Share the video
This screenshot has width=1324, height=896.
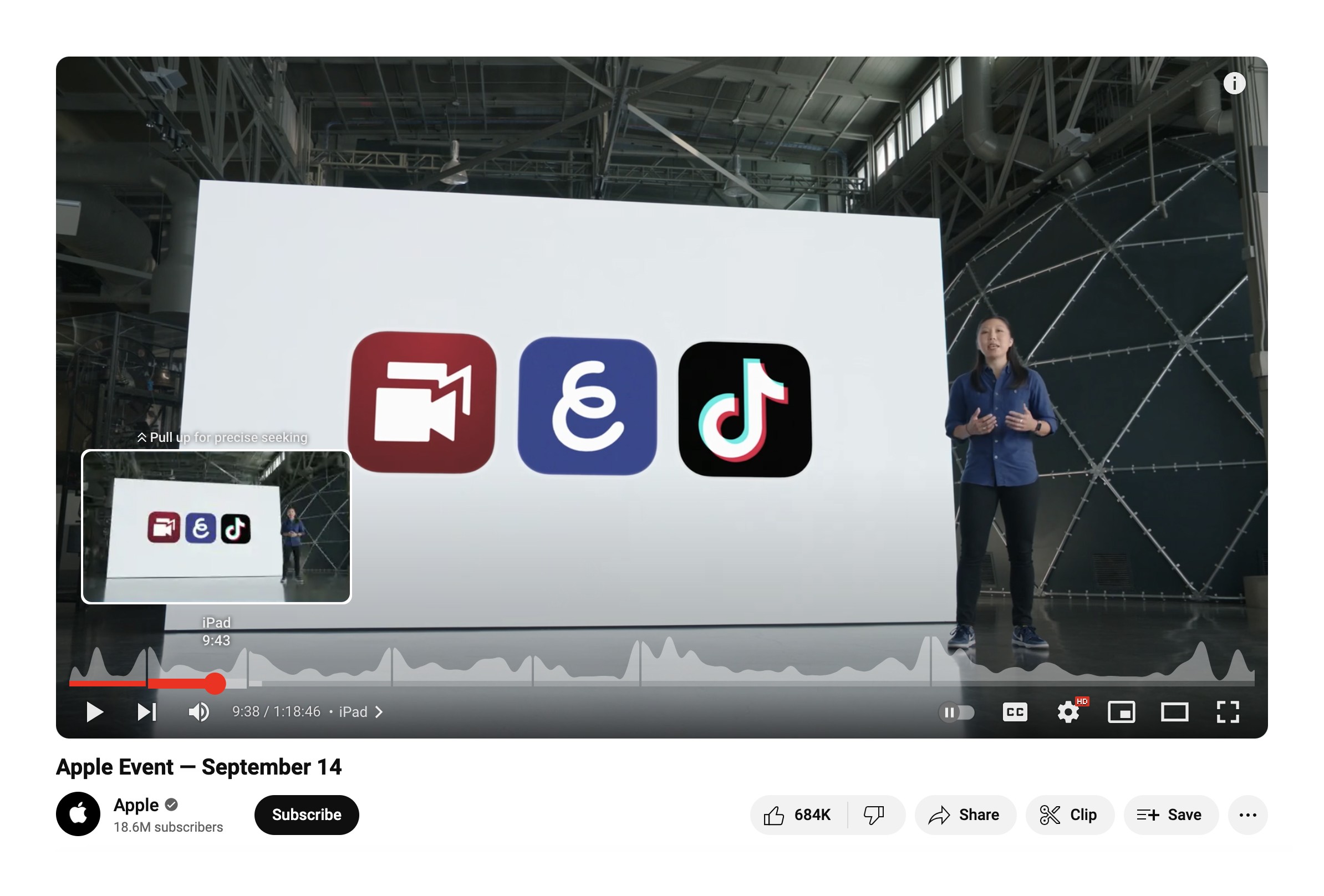(x=965, y=815)
